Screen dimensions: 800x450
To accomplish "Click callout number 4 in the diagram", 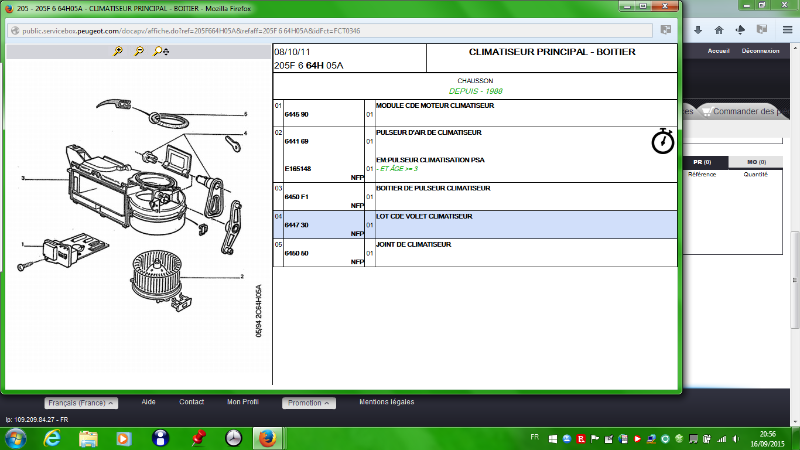I will pos(245,133).
